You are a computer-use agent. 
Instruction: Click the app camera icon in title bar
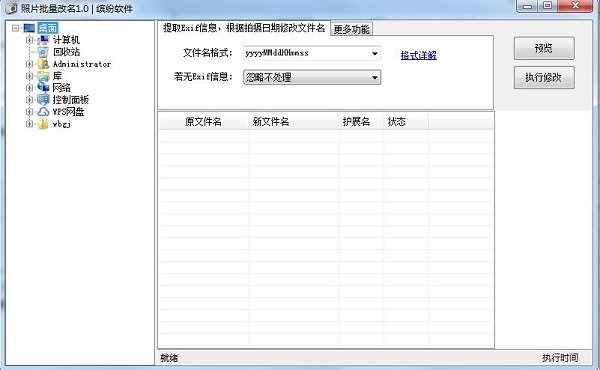11,8
